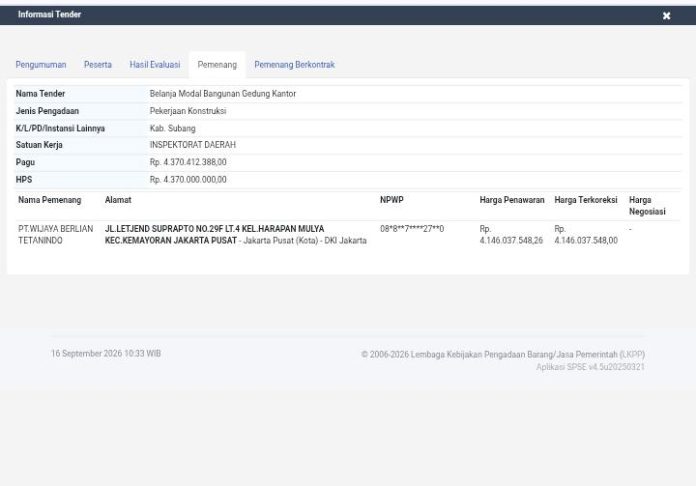Screen dimensions: 696x486
Task: Click 'NPWP' column header
Action: click(392, 200)
